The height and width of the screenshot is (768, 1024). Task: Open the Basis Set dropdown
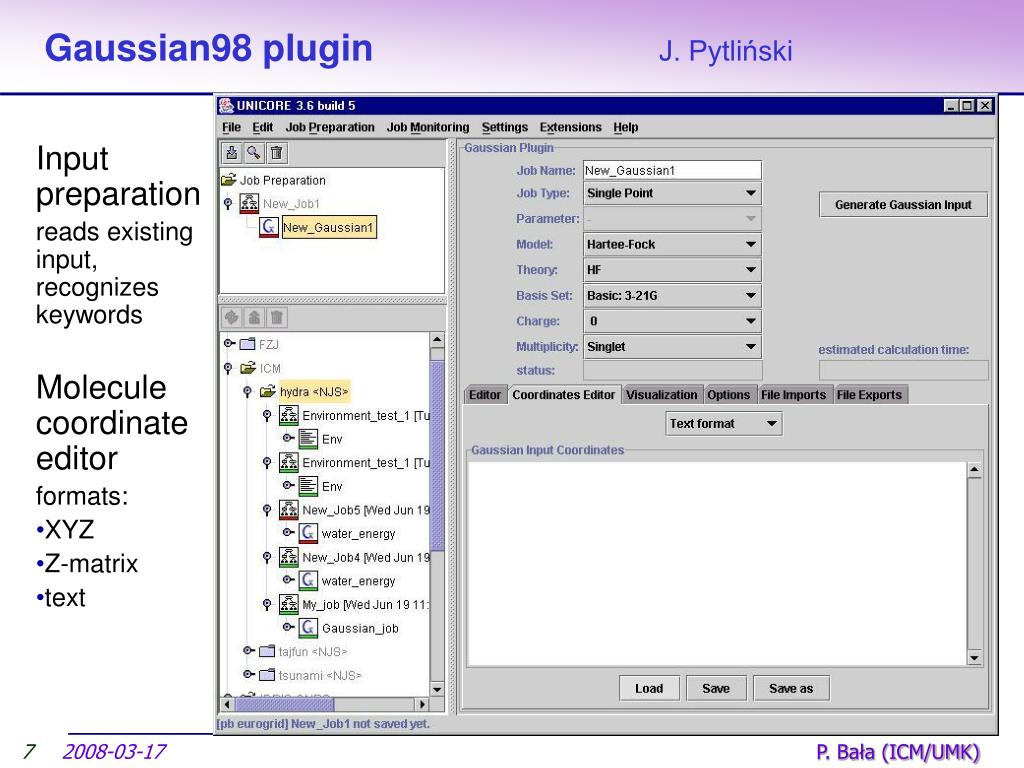coord(672,295)
